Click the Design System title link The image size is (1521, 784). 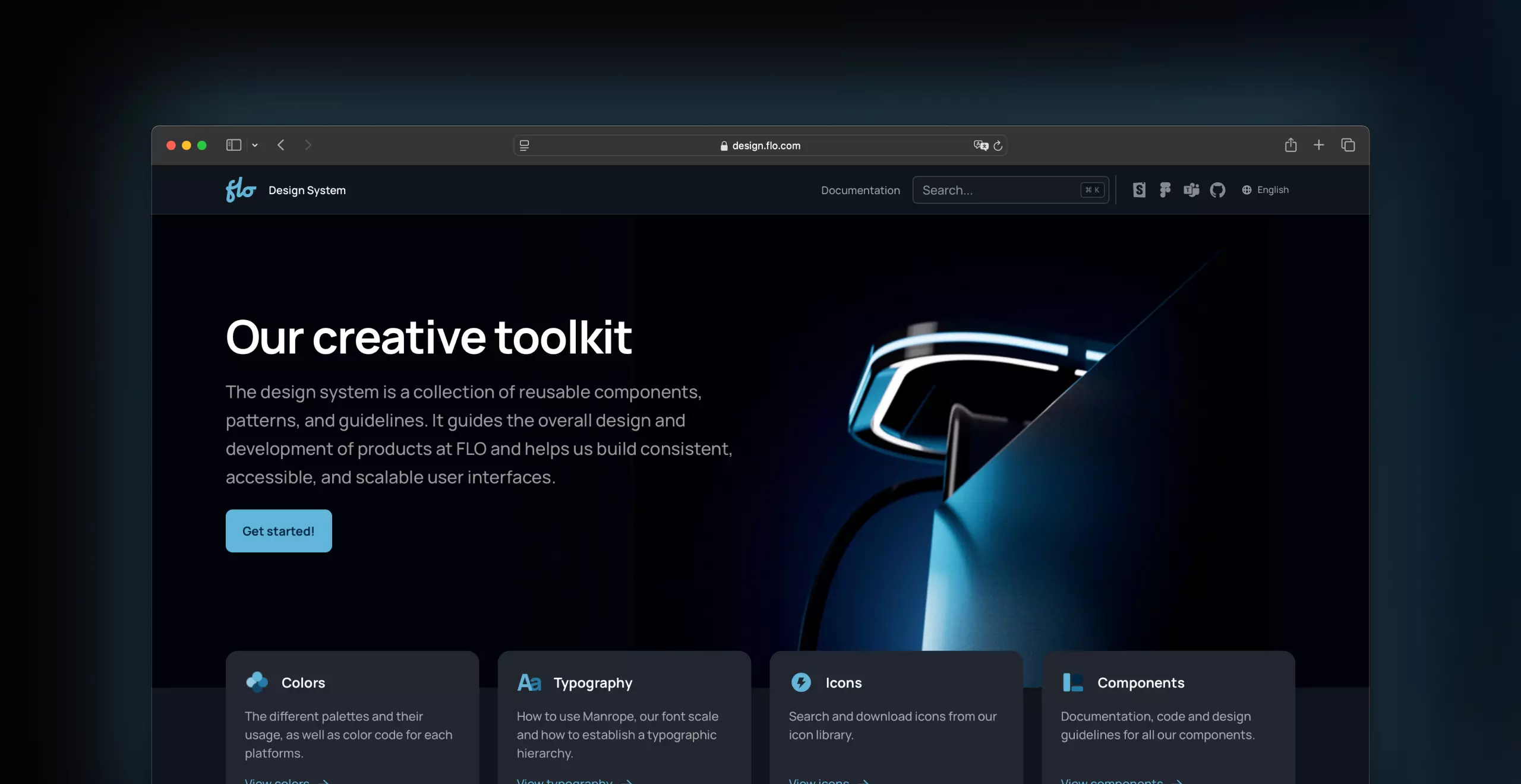point(307,190)
